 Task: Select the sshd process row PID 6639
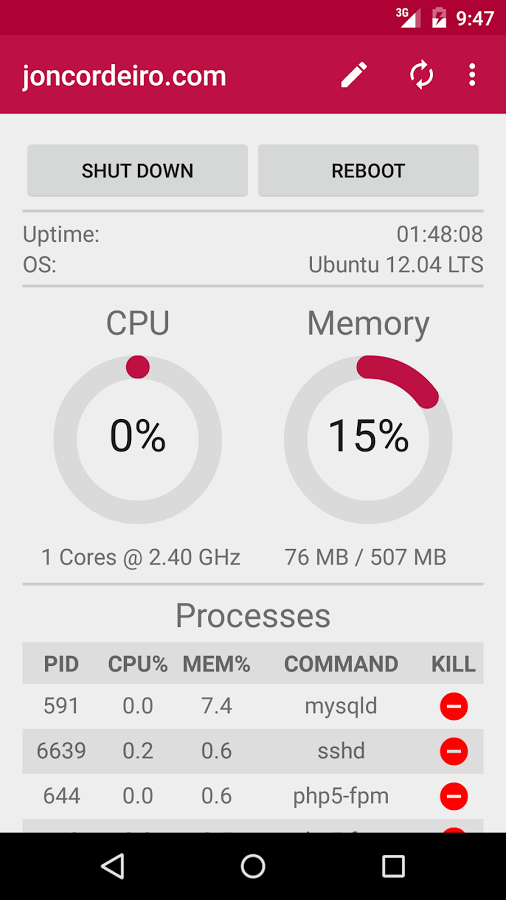click(x=253, y=751)
